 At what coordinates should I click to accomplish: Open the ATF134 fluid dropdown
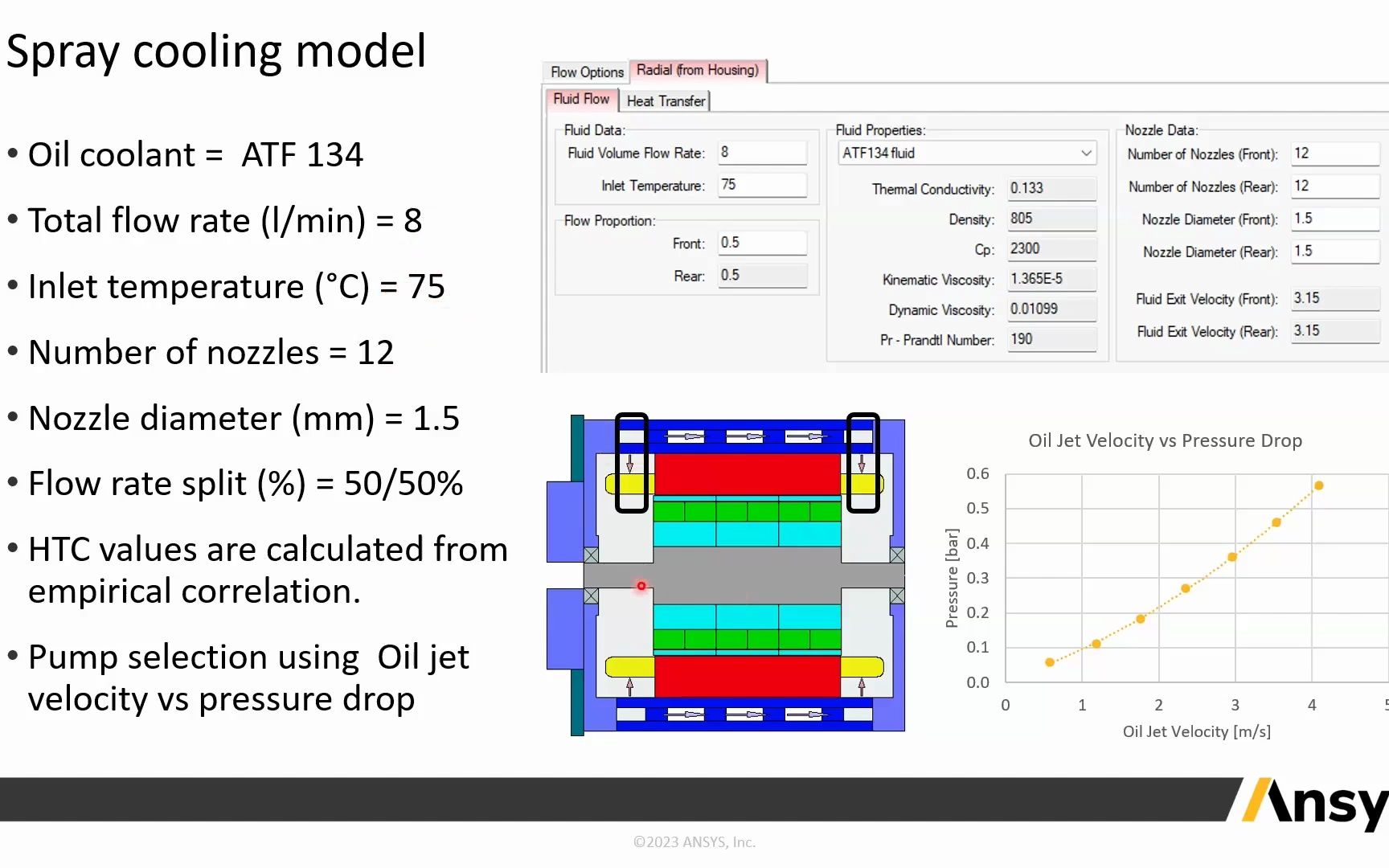point(1084,153)
